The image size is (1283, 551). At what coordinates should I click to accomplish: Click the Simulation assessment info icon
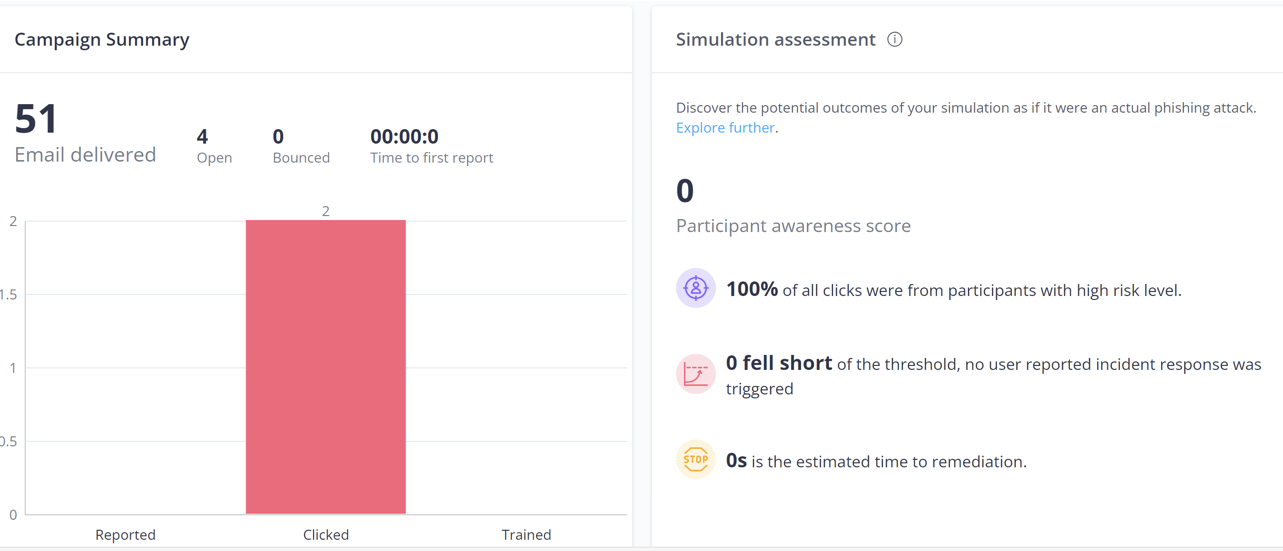(895, 40)
